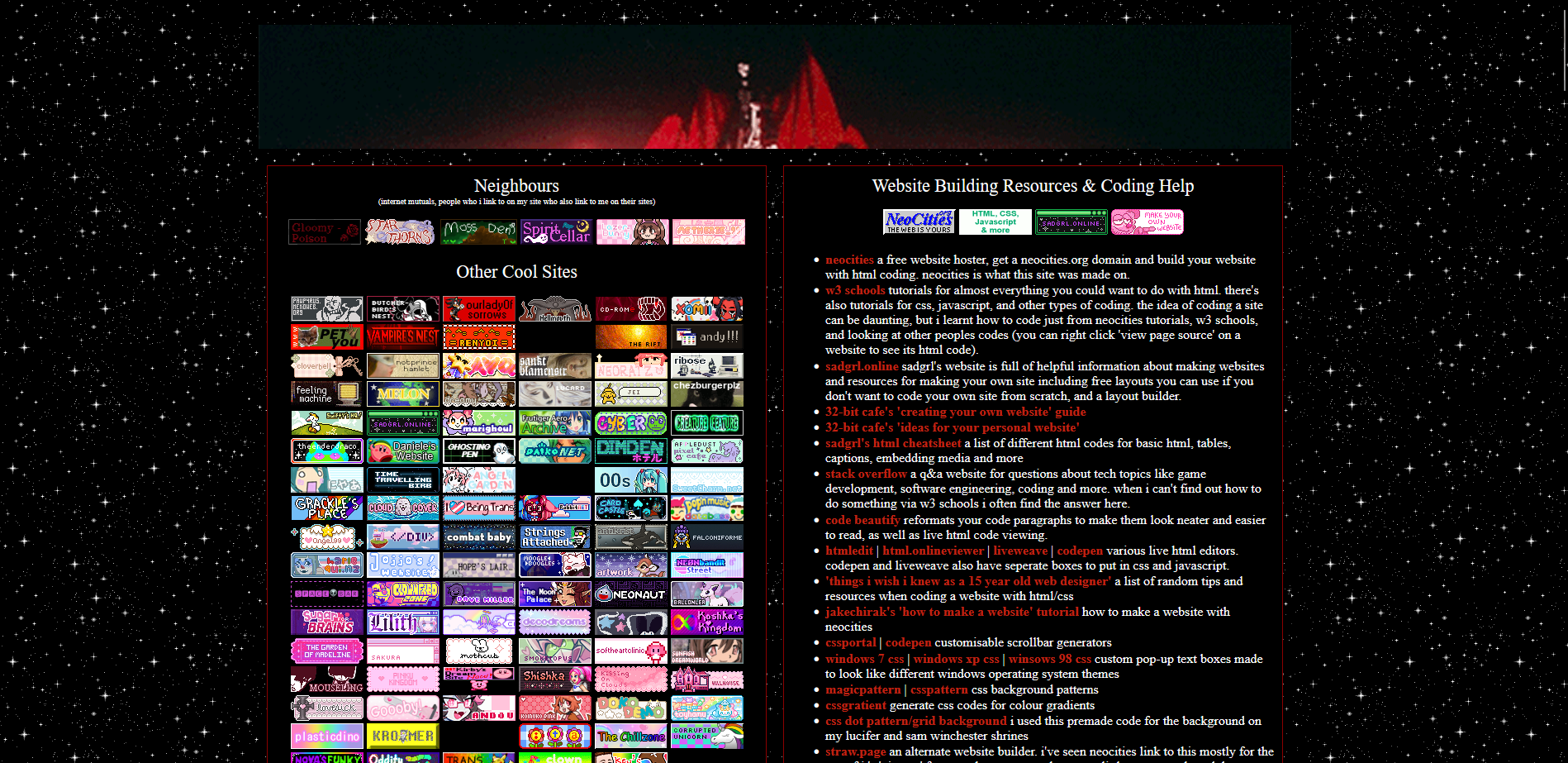Screen dimensions: 1568x763
Task: Click the w3 schools link
Action: coord(854,290)
